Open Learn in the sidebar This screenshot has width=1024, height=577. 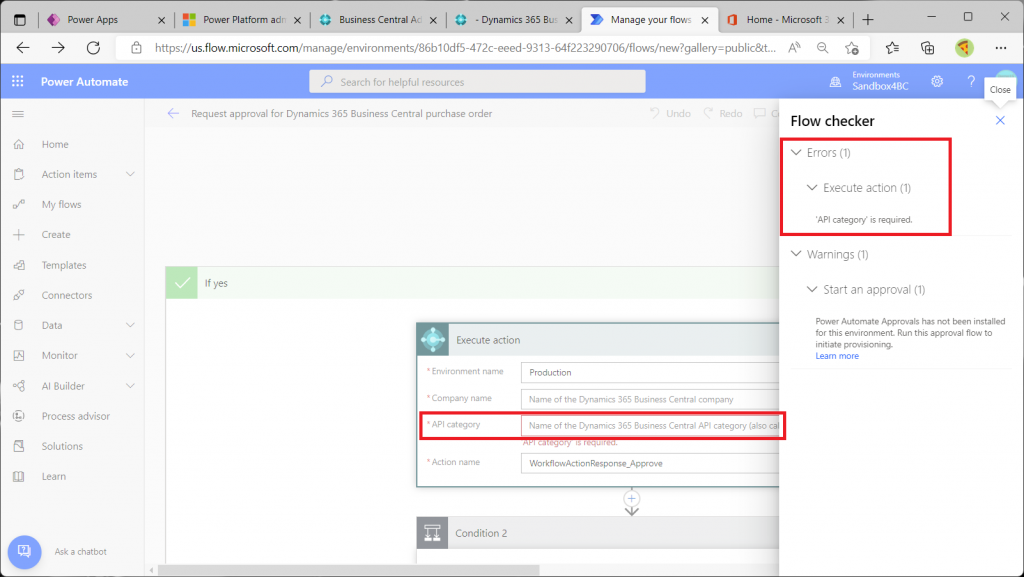pyautogui.click(x=54, y=476)
